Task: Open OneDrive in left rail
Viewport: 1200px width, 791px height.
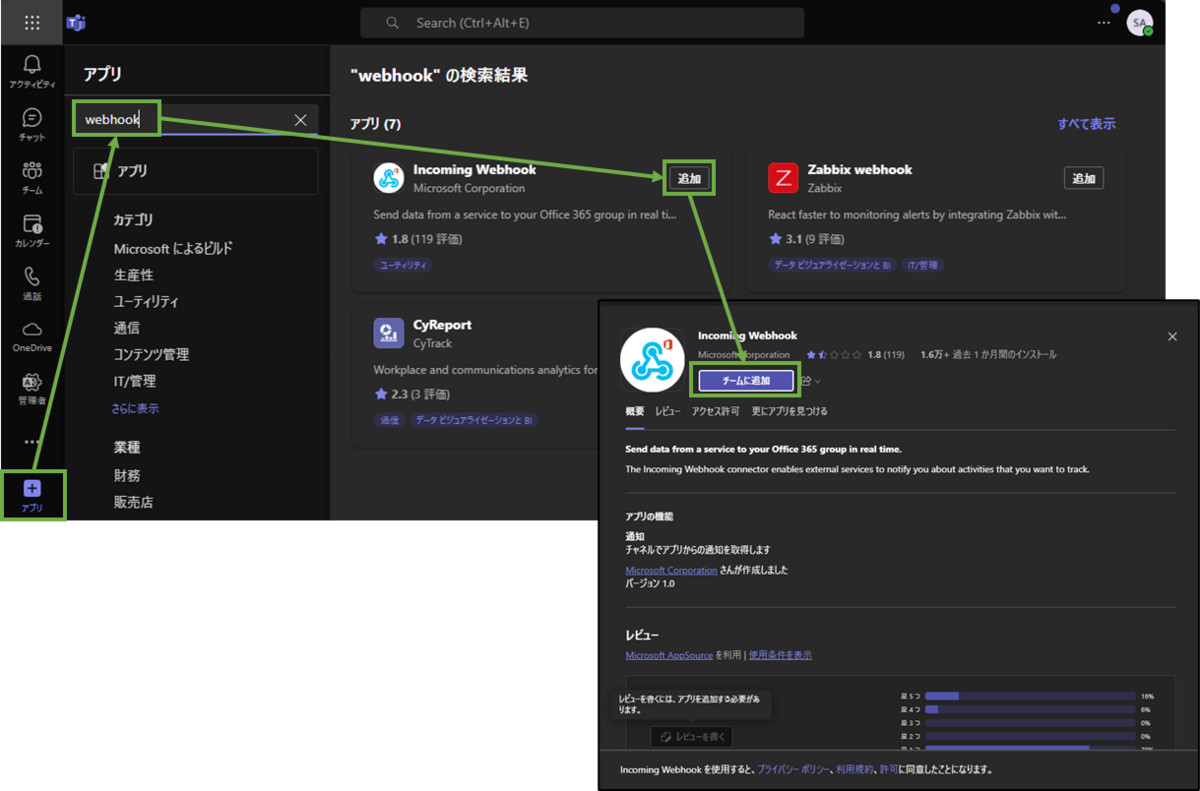Action: [32, 336]
